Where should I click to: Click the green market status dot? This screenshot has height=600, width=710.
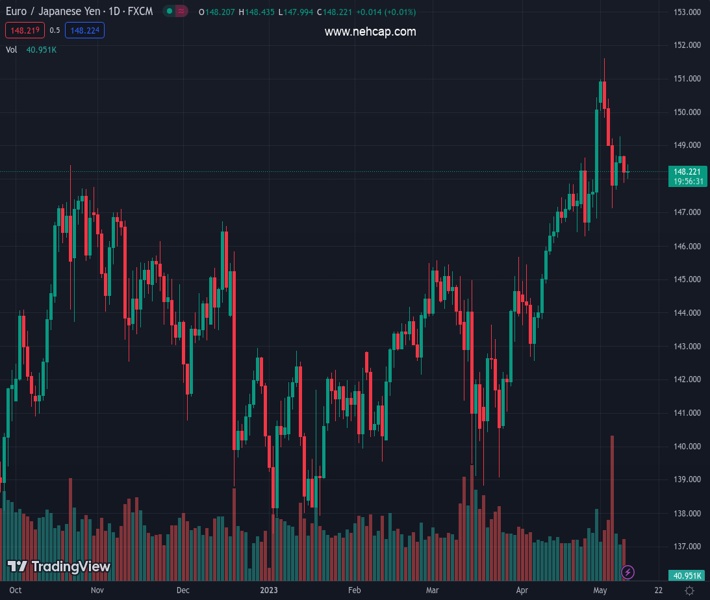point(170,12)
